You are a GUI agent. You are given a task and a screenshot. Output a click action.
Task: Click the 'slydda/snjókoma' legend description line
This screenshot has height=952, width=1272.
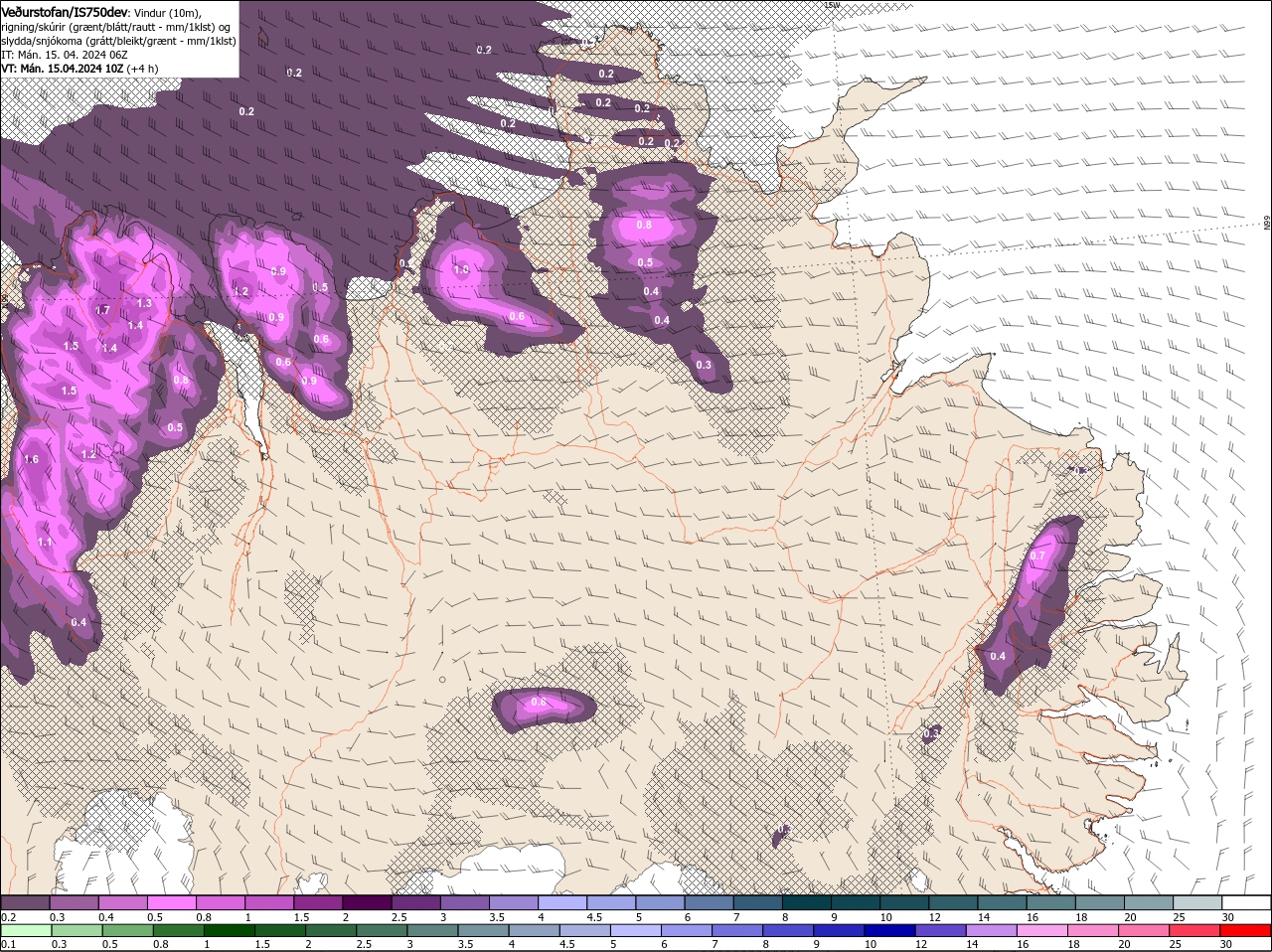click(x=118, y=41)
